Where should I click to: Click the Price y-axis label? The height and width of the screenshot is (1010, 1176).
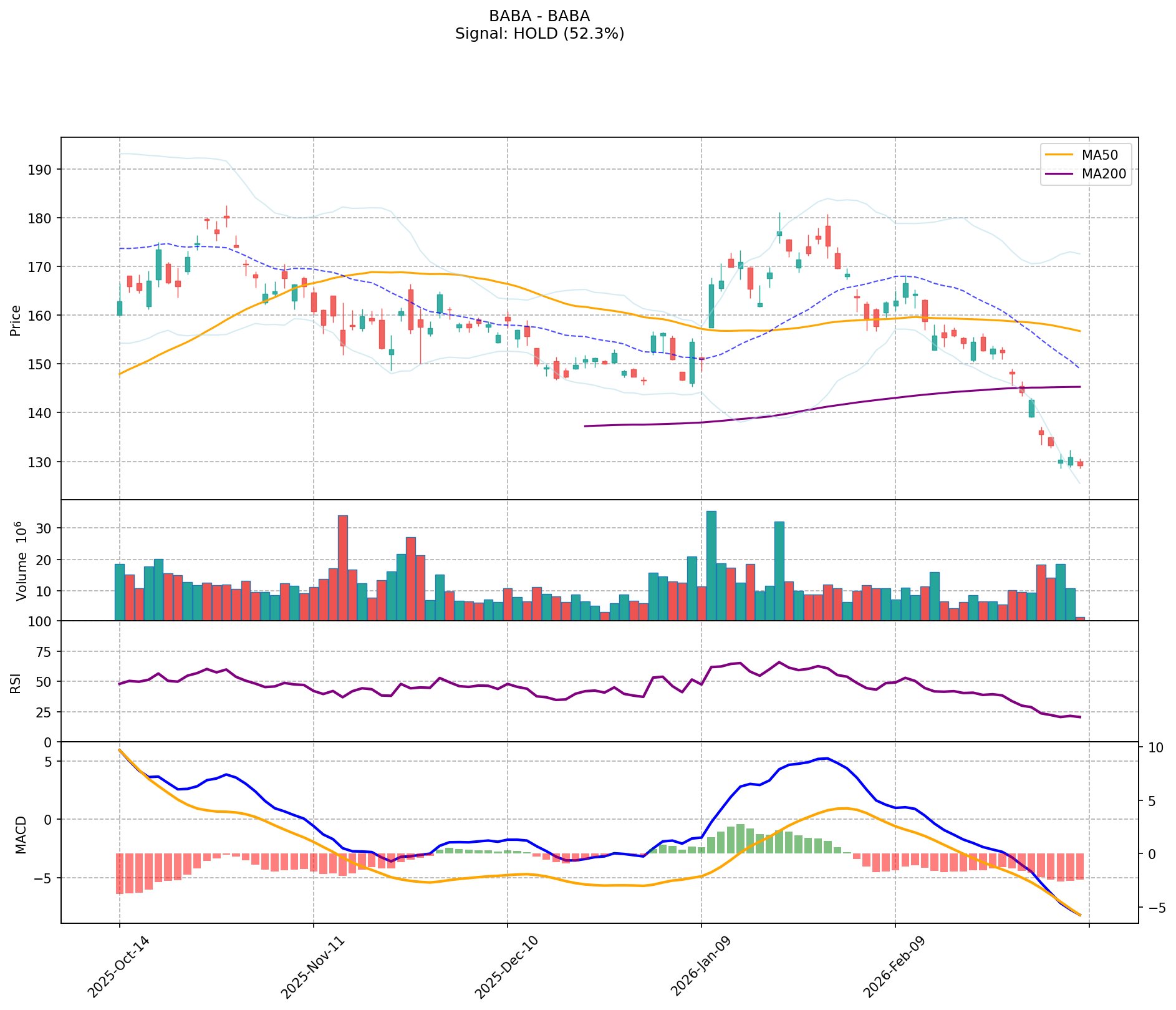coord(16,321)
